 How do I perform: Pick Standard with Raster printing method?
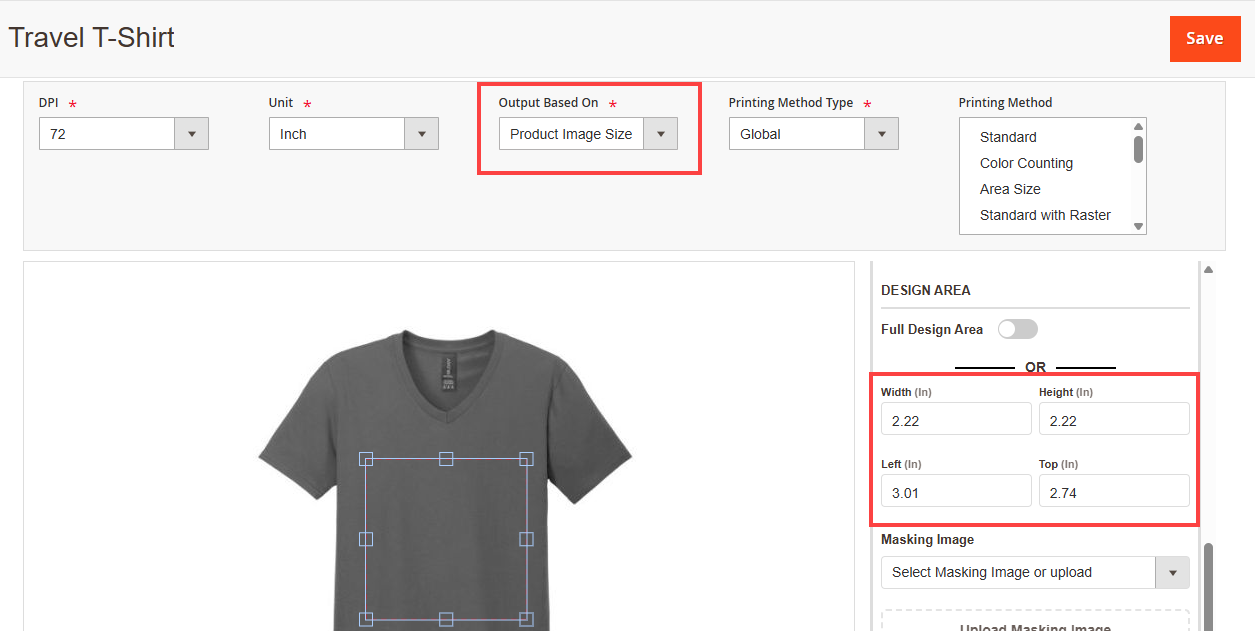pos(1045,215)
